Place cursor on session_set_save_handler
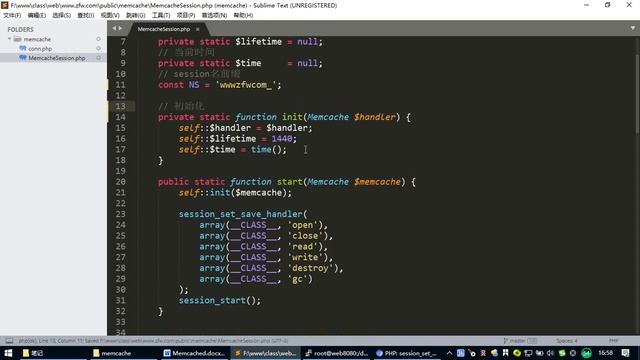 241,214
